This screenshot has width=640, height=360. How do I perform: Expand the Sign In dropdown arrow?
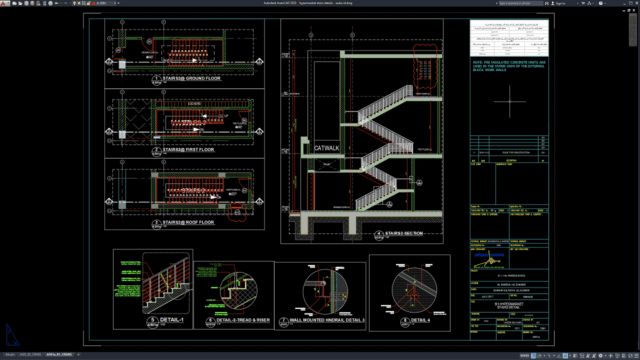pyautogui.click(x=578, y=3)
